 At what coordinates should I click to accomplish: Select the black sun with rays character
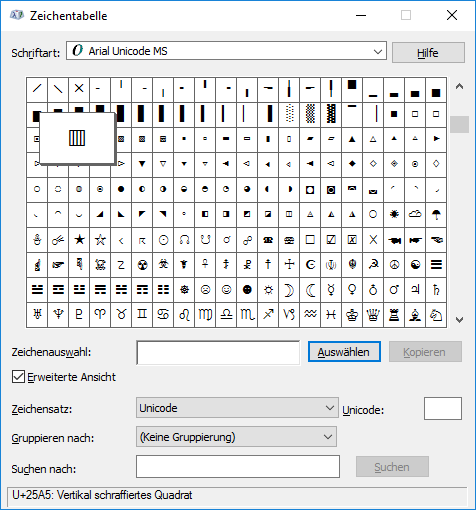pyautogui.click(x=394, y=214)
